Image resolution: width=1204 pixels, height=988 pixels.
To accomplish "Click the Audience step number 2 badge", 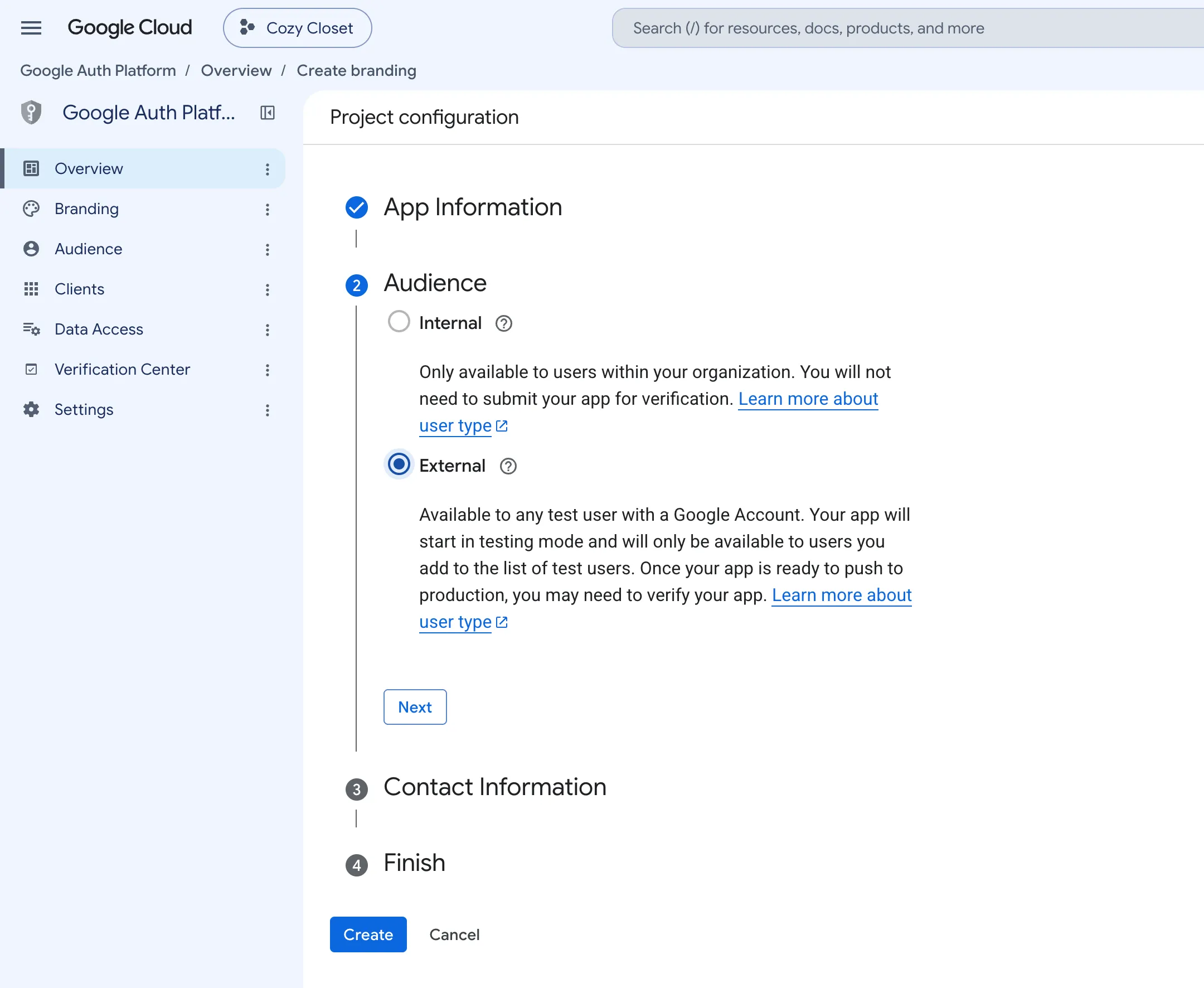I will (x=357, y=285).
